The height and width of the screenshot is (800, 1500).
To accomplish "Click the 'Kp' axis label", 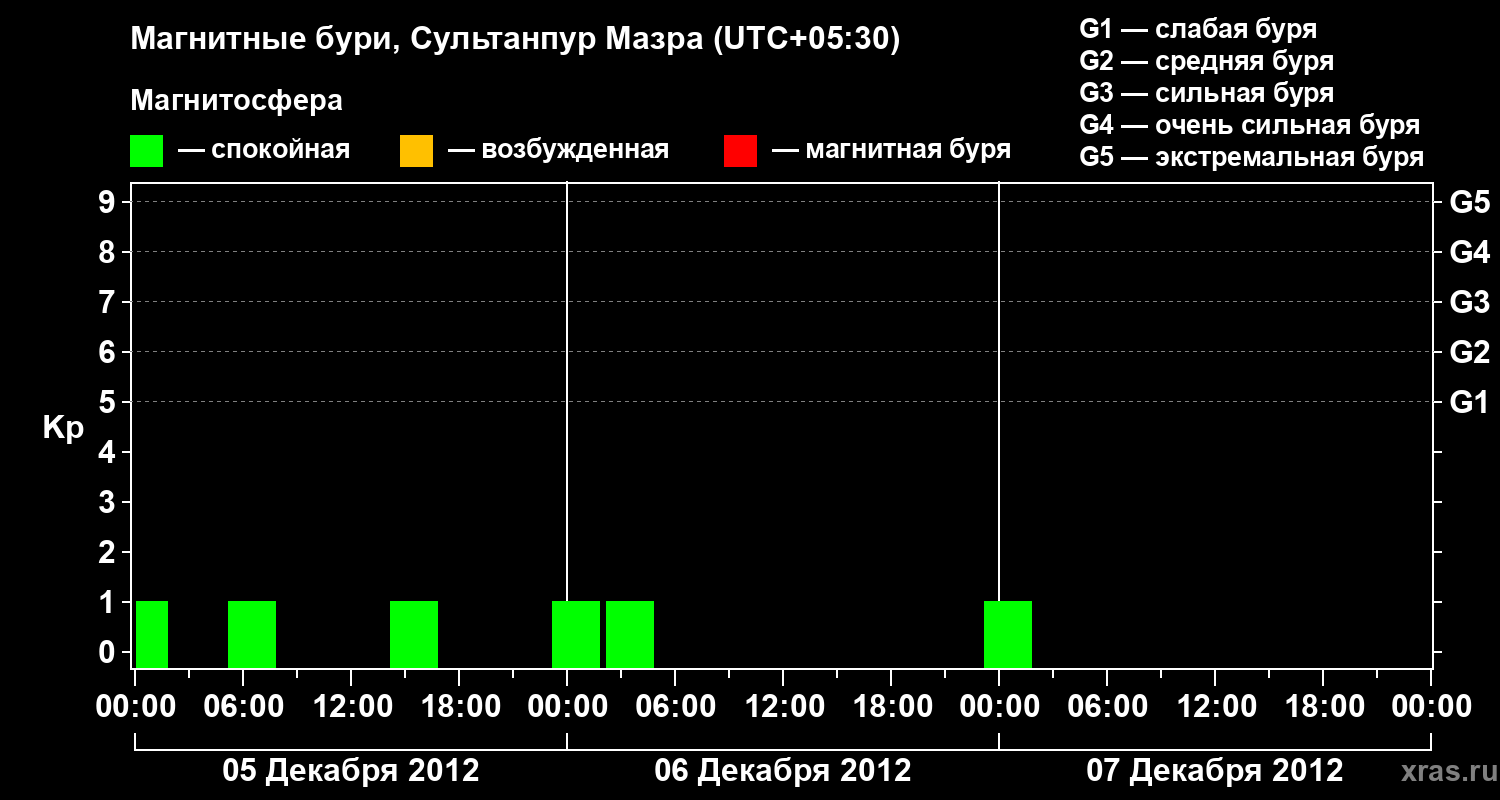I will [x=63, y=428].
